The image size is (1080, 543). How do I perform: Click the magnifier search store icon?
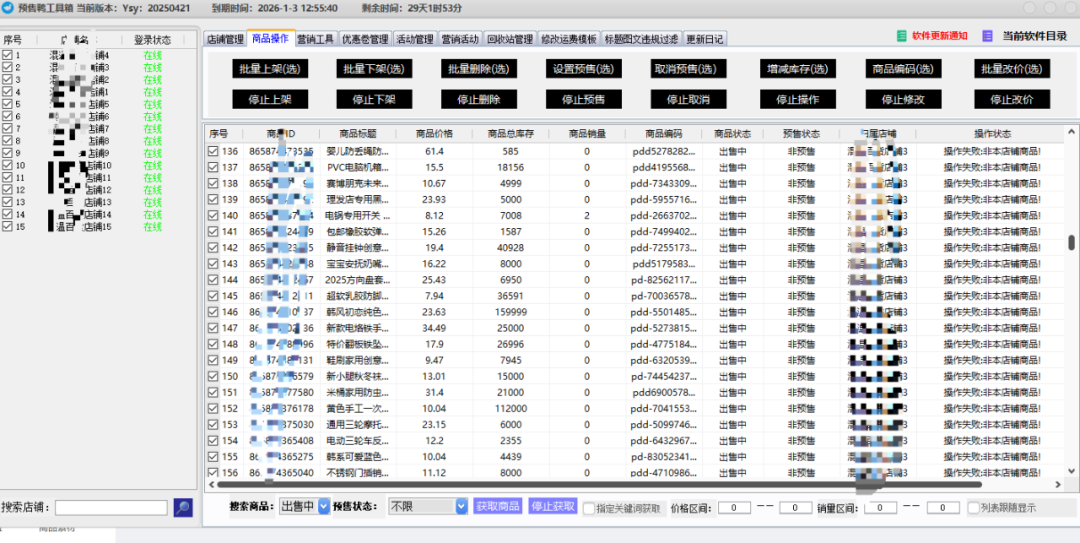(183, 508)
